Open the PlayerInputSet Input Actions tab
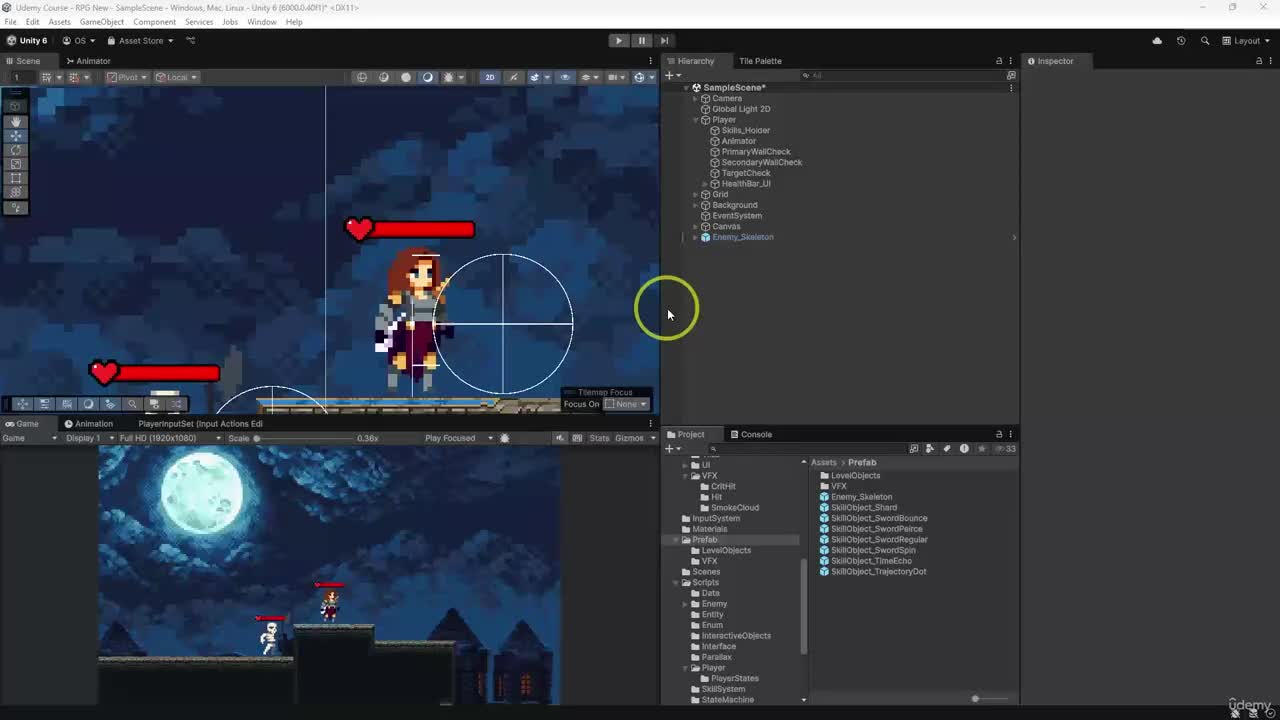Screen dimensions: 1280x720 tap(200, 424)
